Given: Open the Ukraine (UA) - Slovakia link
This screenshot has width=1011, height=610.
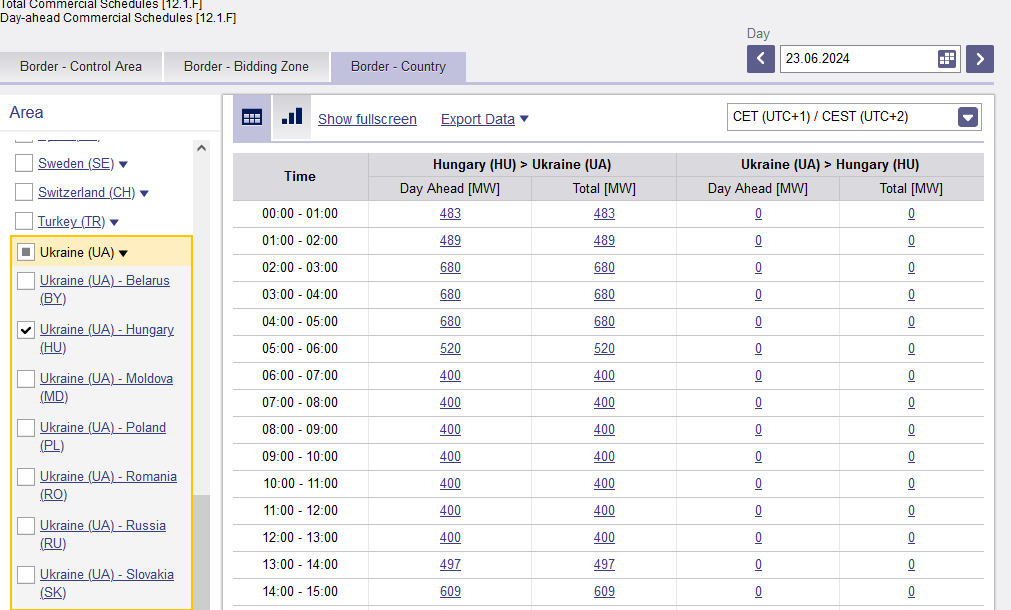Looking at the screenshot, I should (106, 583).
